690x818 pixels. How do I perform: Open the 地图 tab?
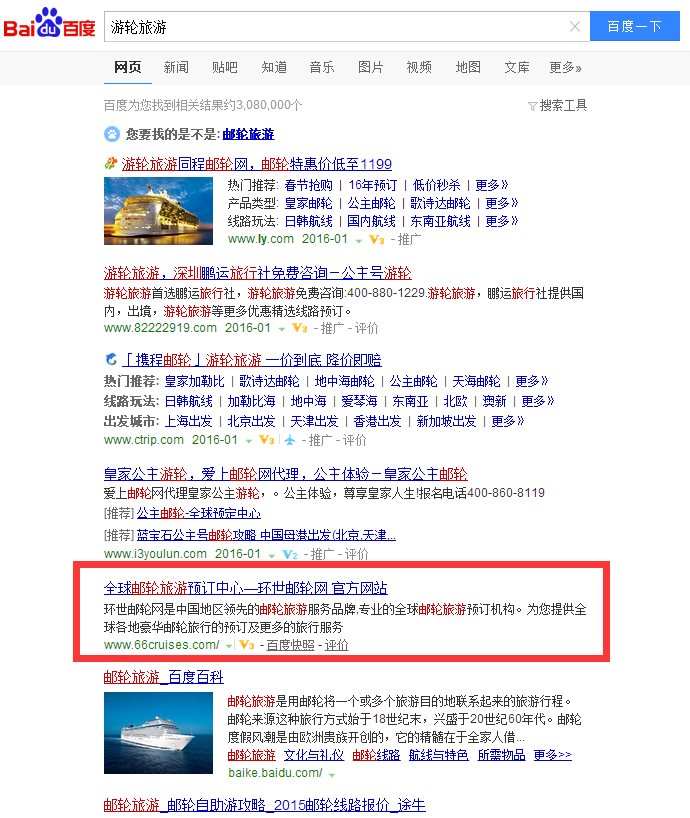[468, 67]
